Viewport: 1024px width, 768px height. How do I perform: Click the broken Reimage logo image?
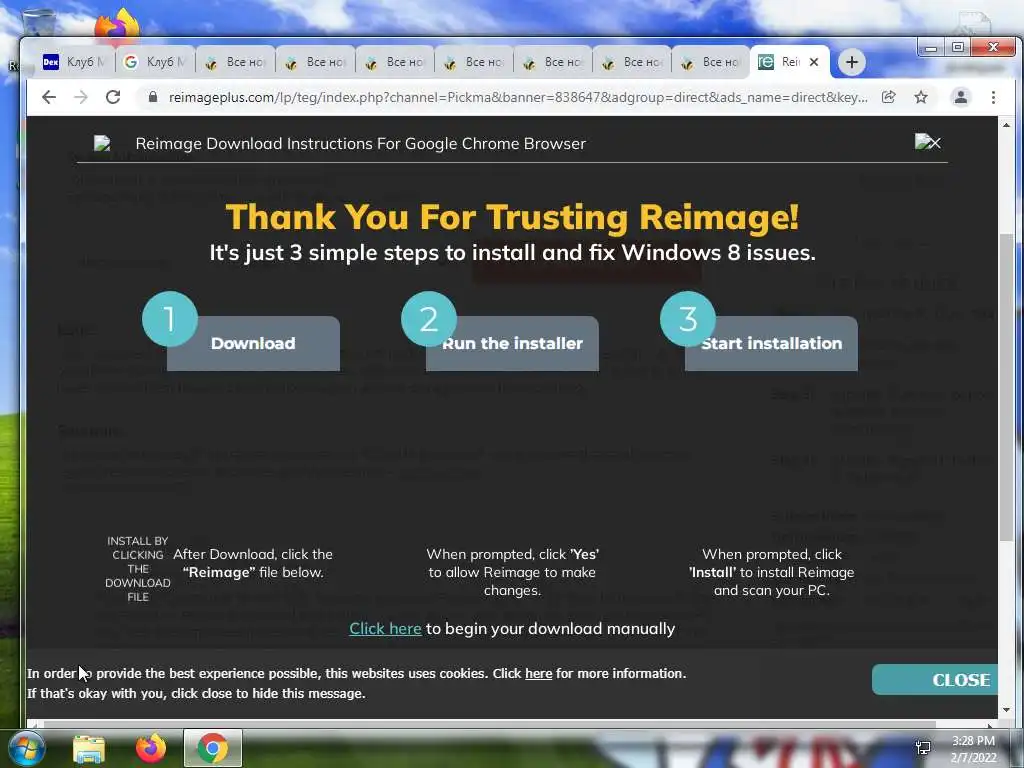tap(102, 143)
